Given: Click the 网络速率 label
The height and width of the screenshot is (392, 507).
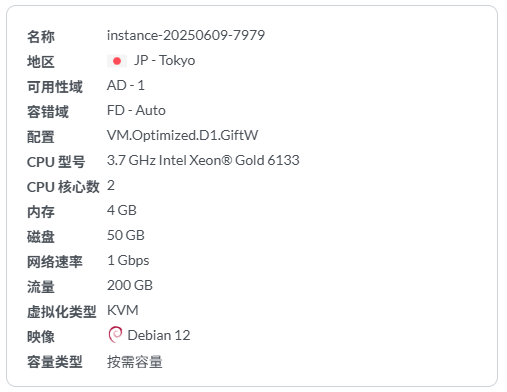Looking at the screenshot, I should (x=55, y=262).
